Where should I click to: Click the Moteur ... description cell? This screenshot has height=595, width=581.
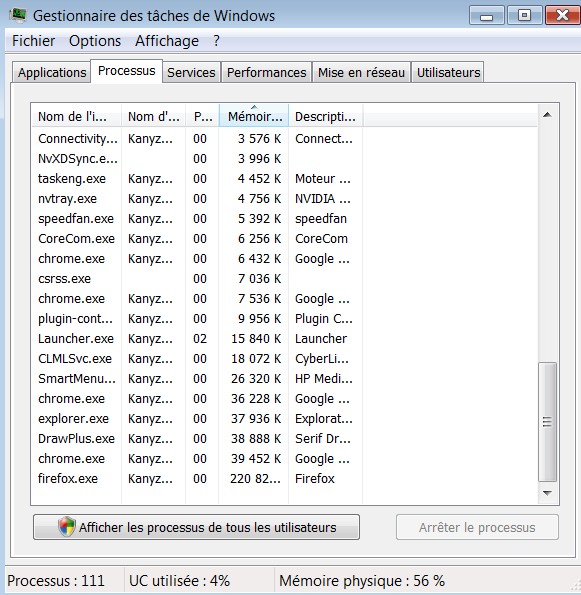(x=323, y=178)
